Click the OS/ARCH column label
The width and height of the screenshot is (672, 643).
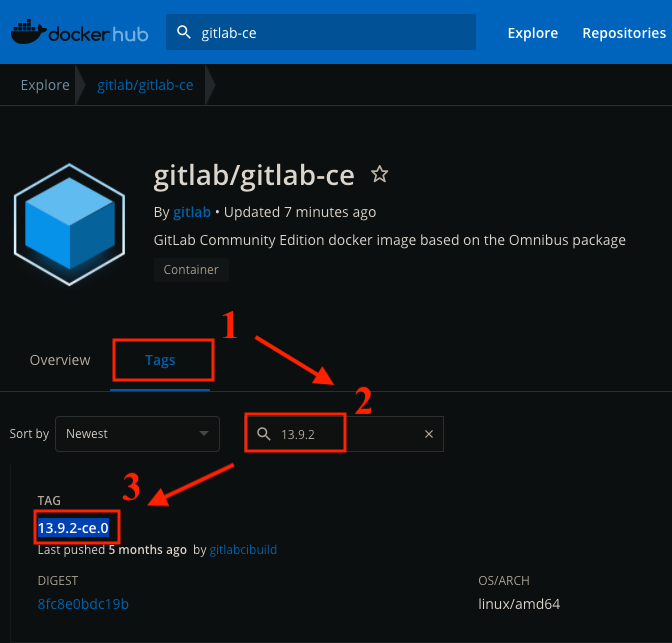504,581
